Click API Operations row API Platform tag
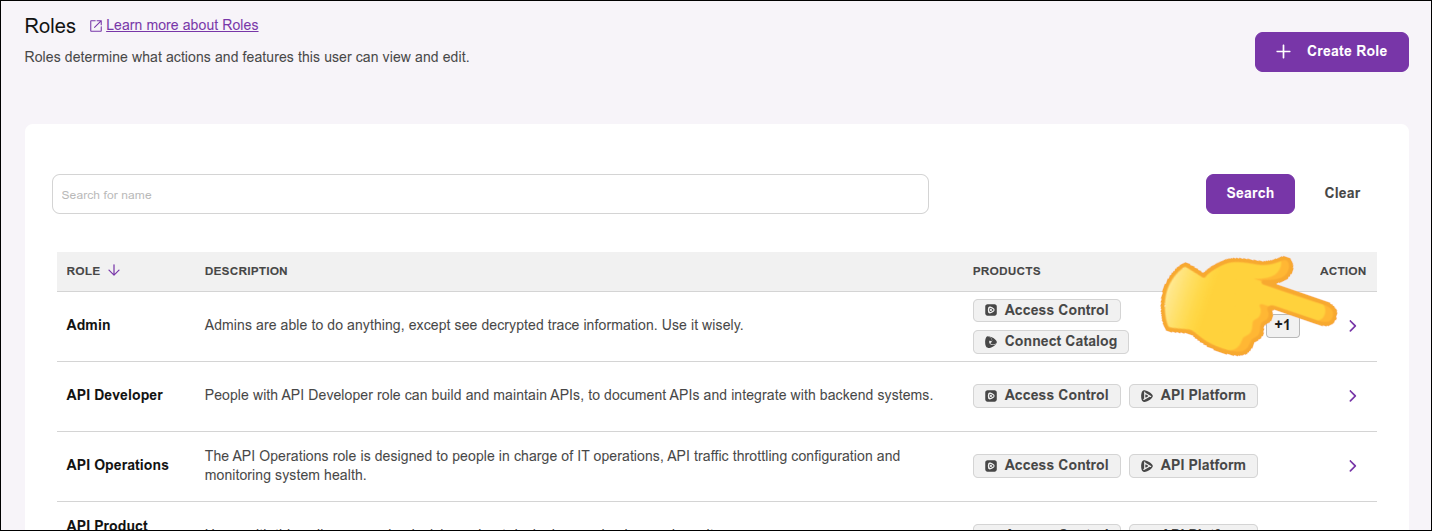Screen dimensions: 1432x531 click(1192, 465)
